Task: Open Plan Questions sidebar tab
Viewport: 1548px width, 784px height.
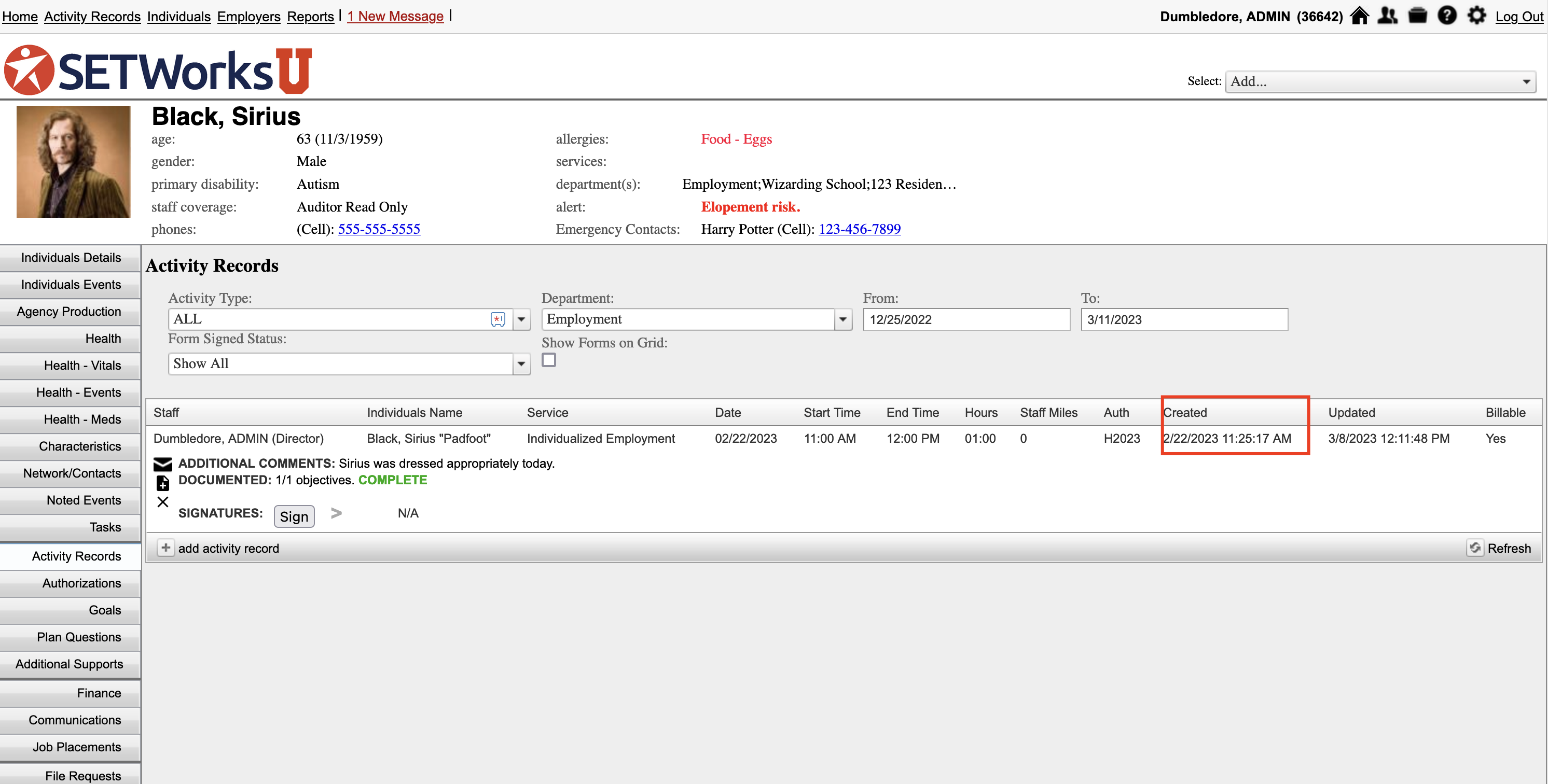Action: coord(71,637)
